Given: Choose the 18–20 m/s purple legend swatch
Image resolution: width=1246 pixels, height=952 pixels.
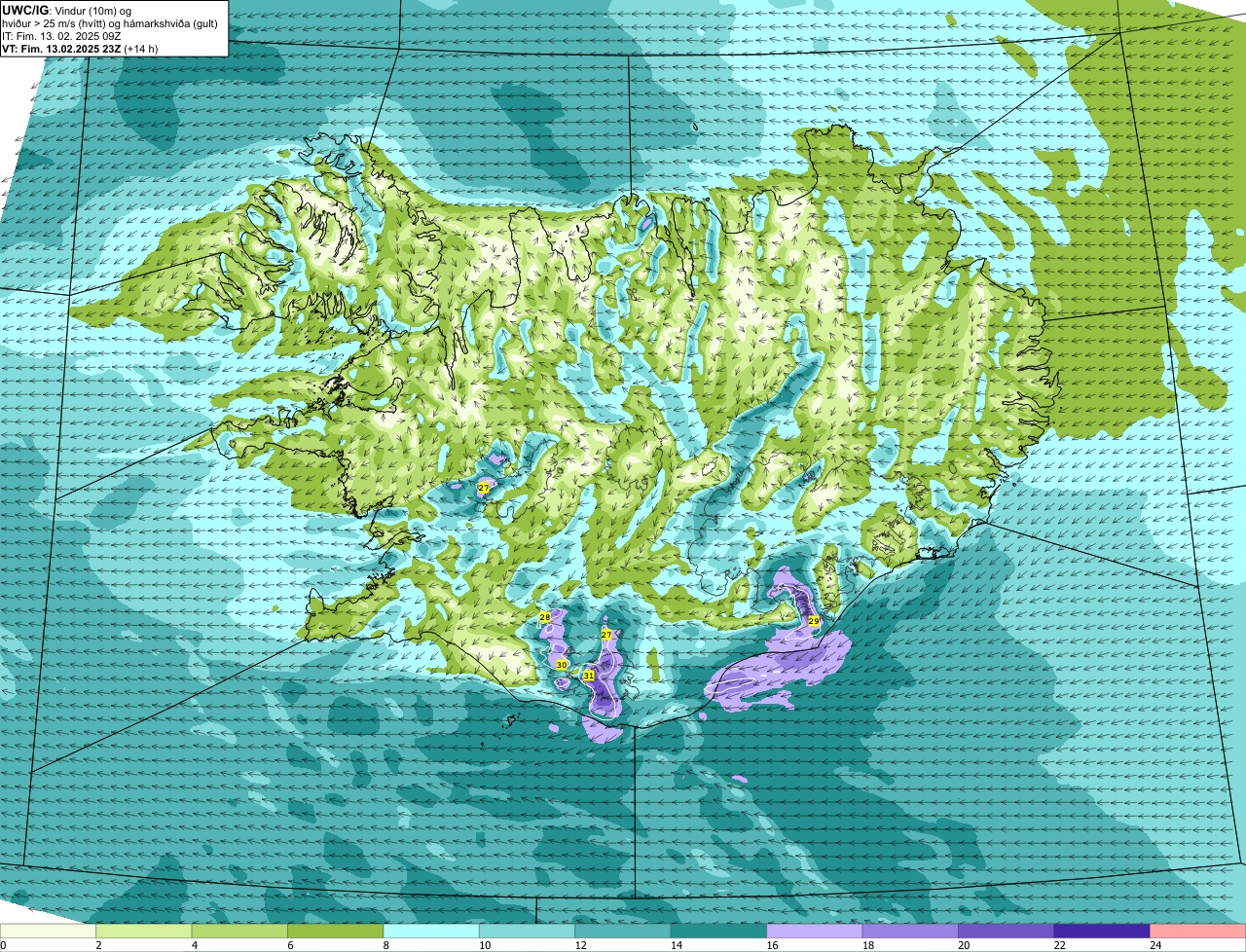Looking at the screenshot, I should click(x=911, y=931).
